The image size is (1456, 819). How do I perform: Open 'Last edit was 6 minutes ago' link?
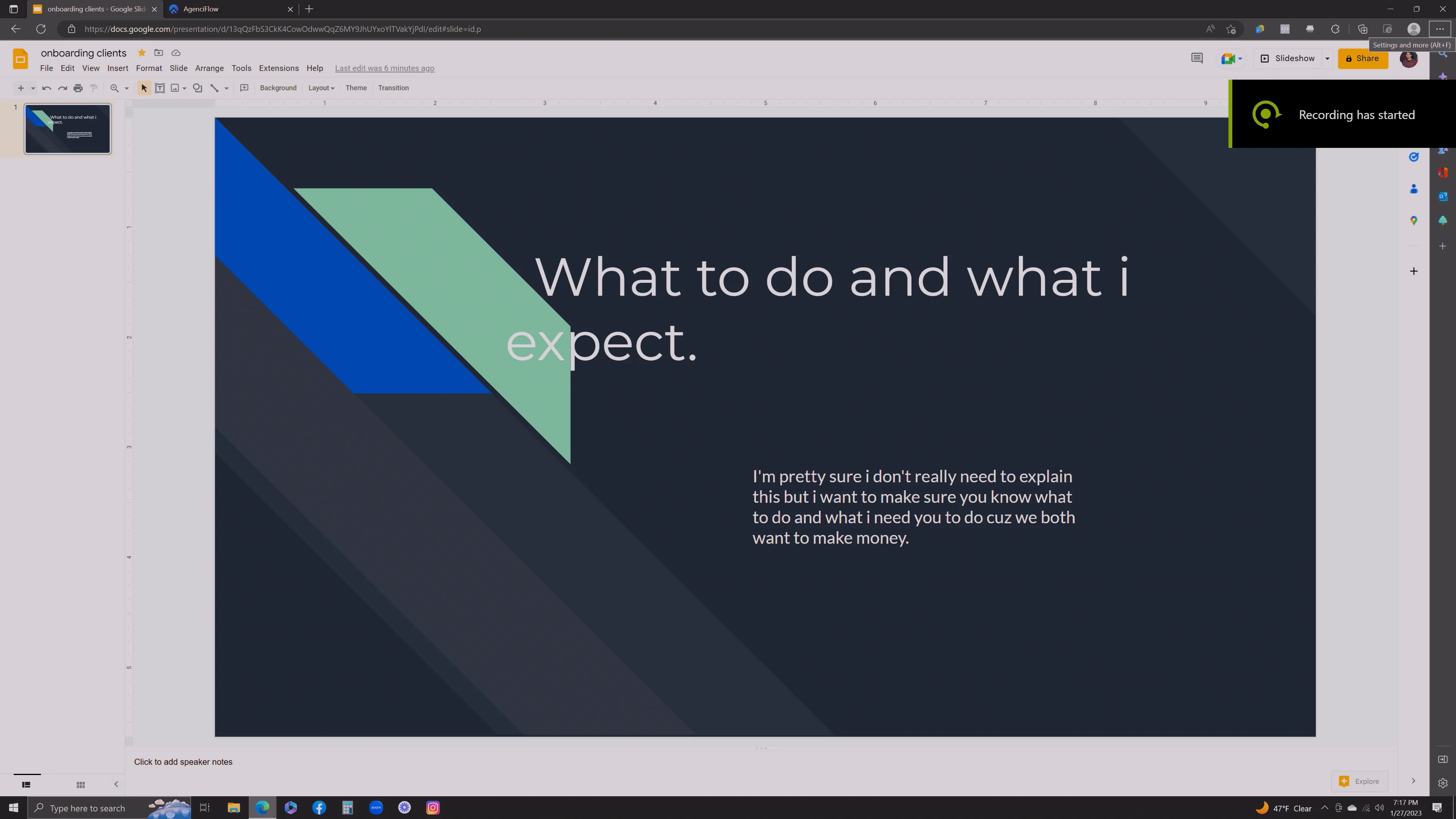pyautogui.click(x=384, y=68)
